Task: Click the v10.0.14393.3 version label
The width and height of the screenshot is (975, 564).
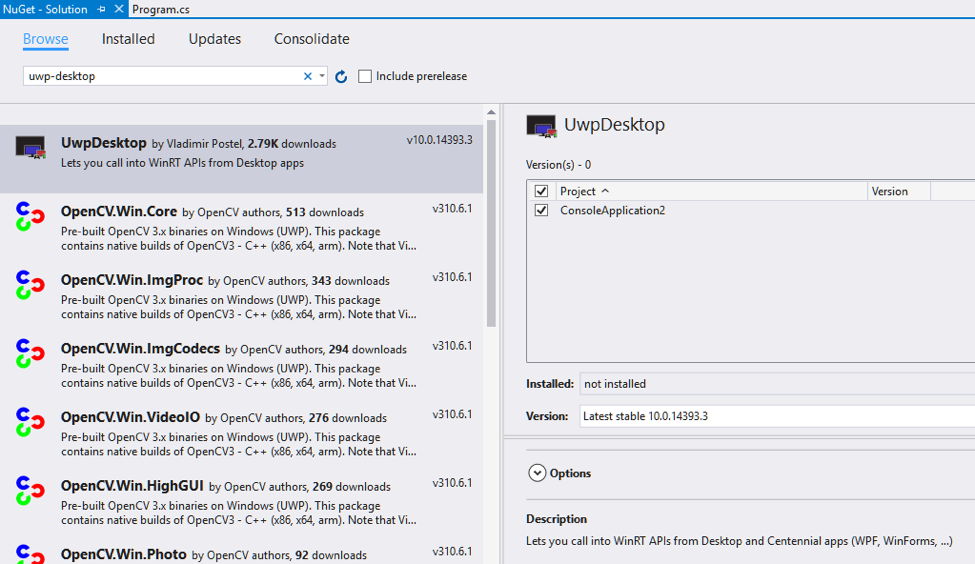Action: (x=440, y=140)
